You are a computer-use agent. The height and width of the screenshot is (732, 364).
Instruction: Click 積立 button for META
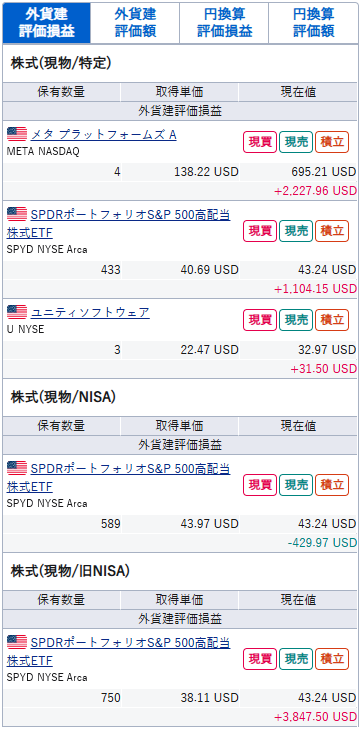tap(332, 142)
